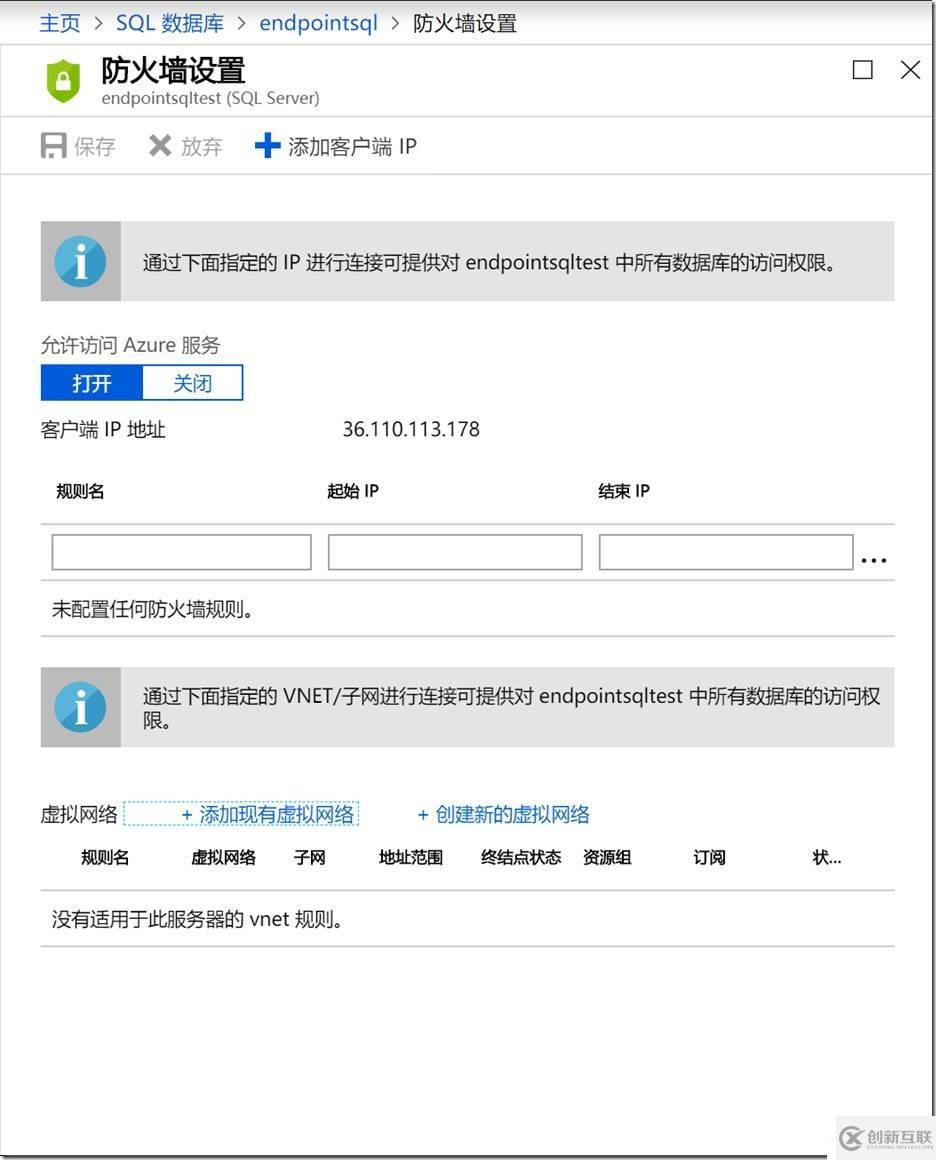
Task: Navigate to 主页 in the breadcrumb
Action: 59,23
